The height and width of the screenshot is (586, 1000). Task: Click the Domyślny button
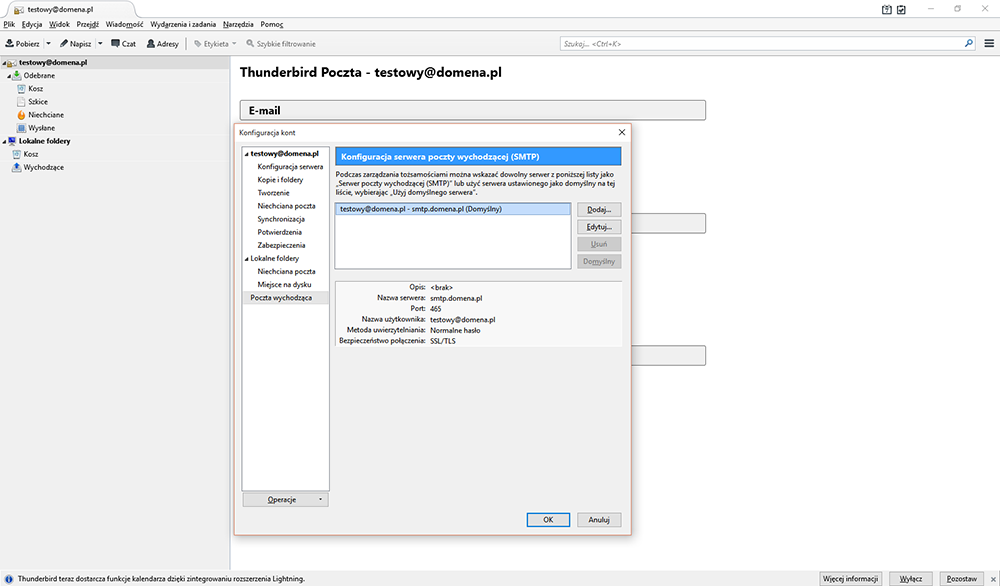[599, 261]
